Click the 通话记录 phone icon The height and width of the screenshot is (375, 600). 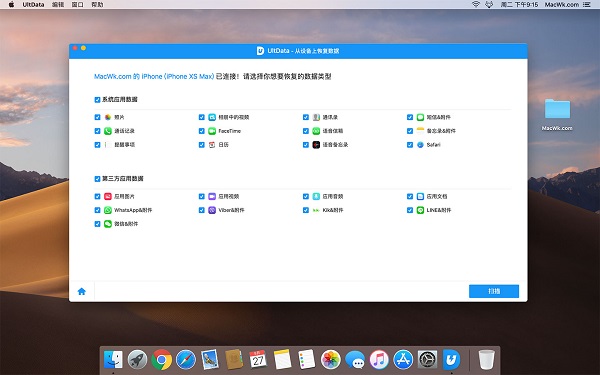click(x=108, y=131)
